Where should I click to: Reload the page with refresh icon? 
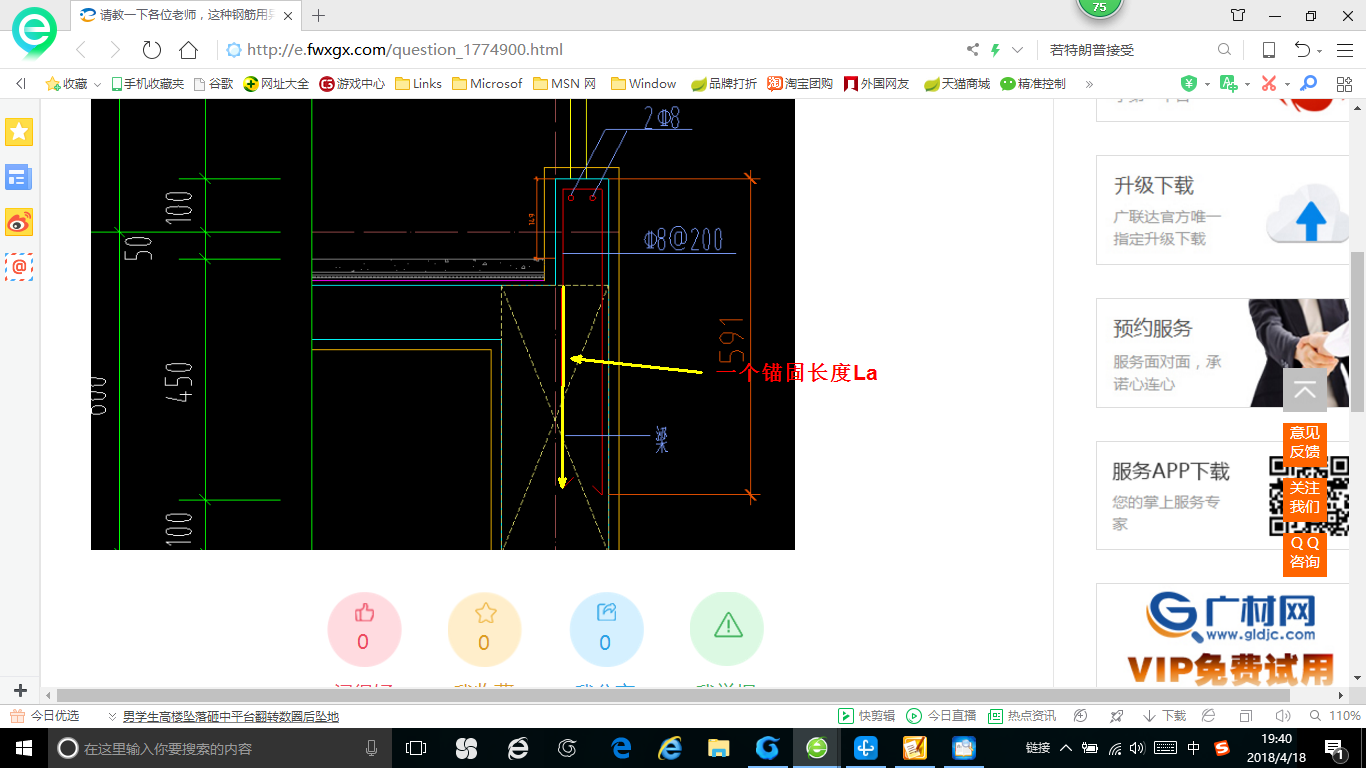pos(152,50)
